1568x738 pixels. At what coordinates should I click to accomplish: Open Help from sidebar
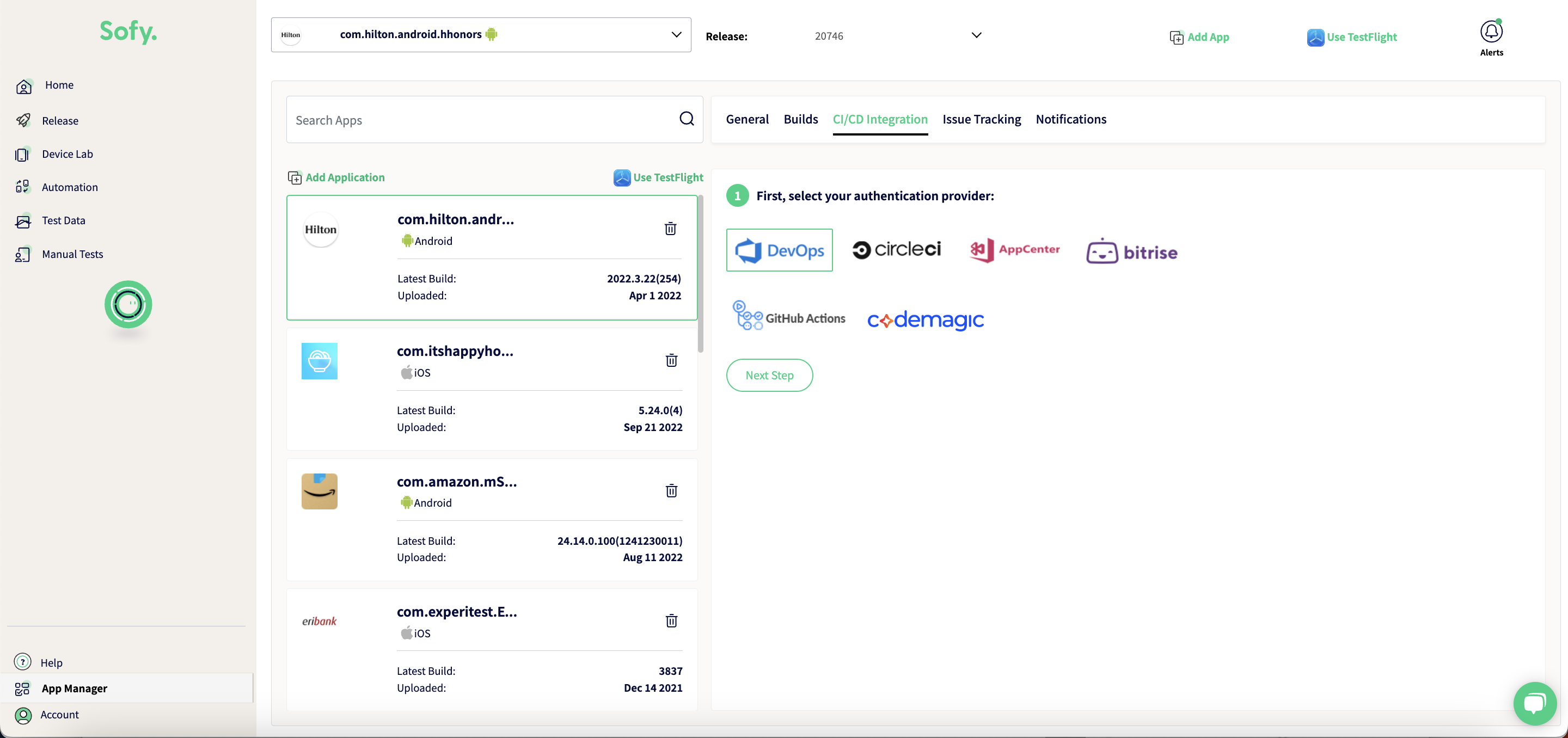coord(51,662)
